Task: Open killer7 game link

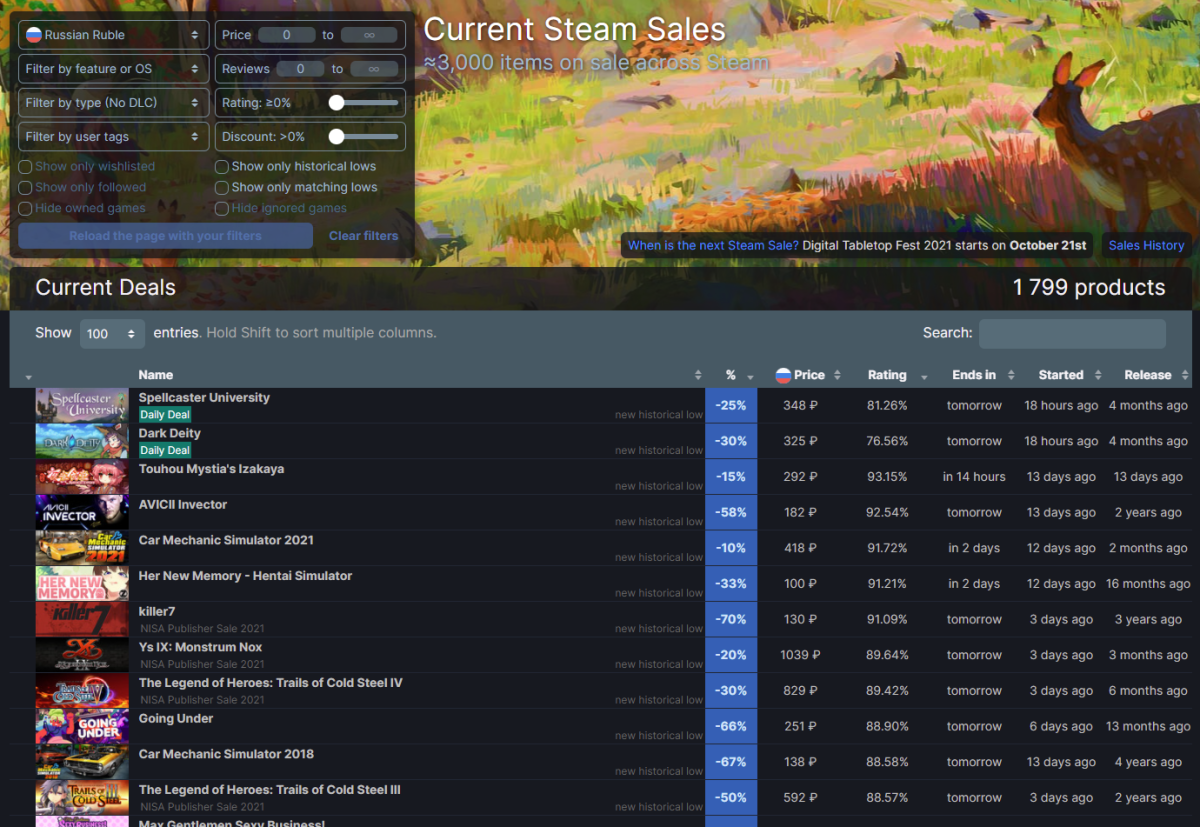Action: pyautogui.click(x=157, y=612)
